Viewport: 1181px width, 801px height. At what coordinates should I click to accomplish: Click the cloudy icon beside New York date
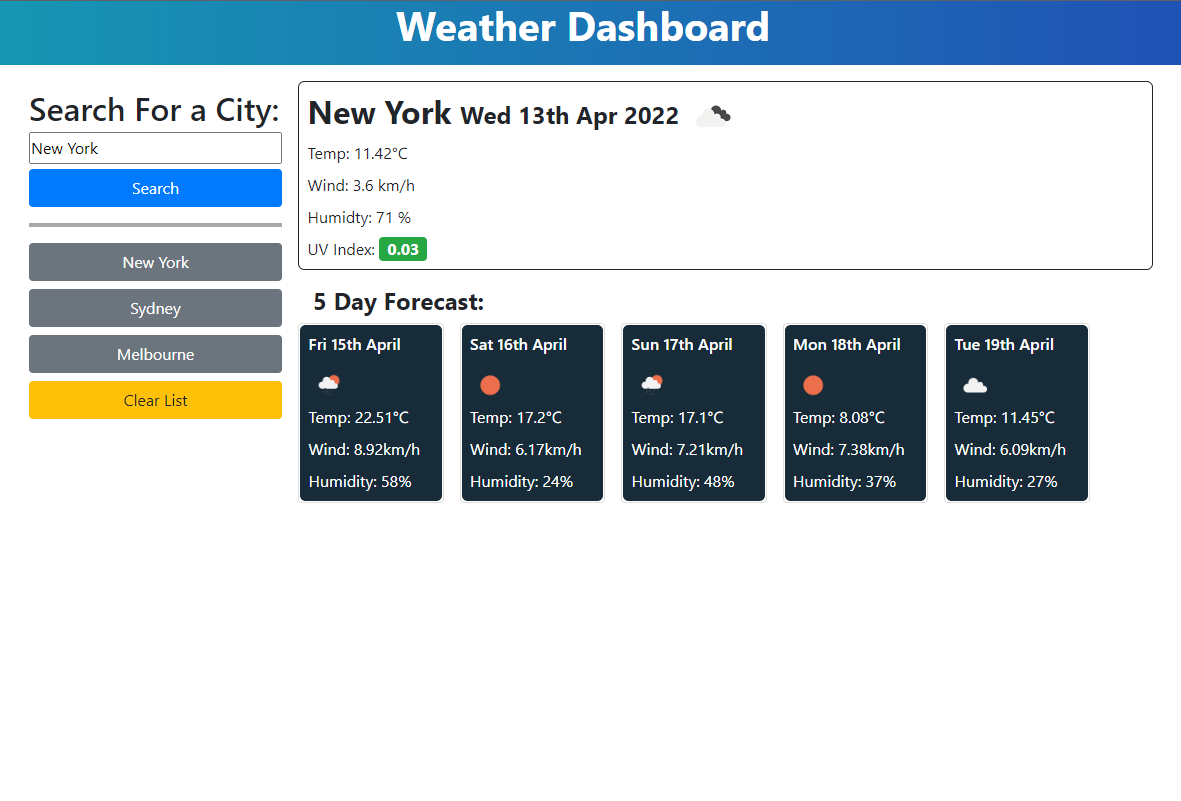click(712, 117)
